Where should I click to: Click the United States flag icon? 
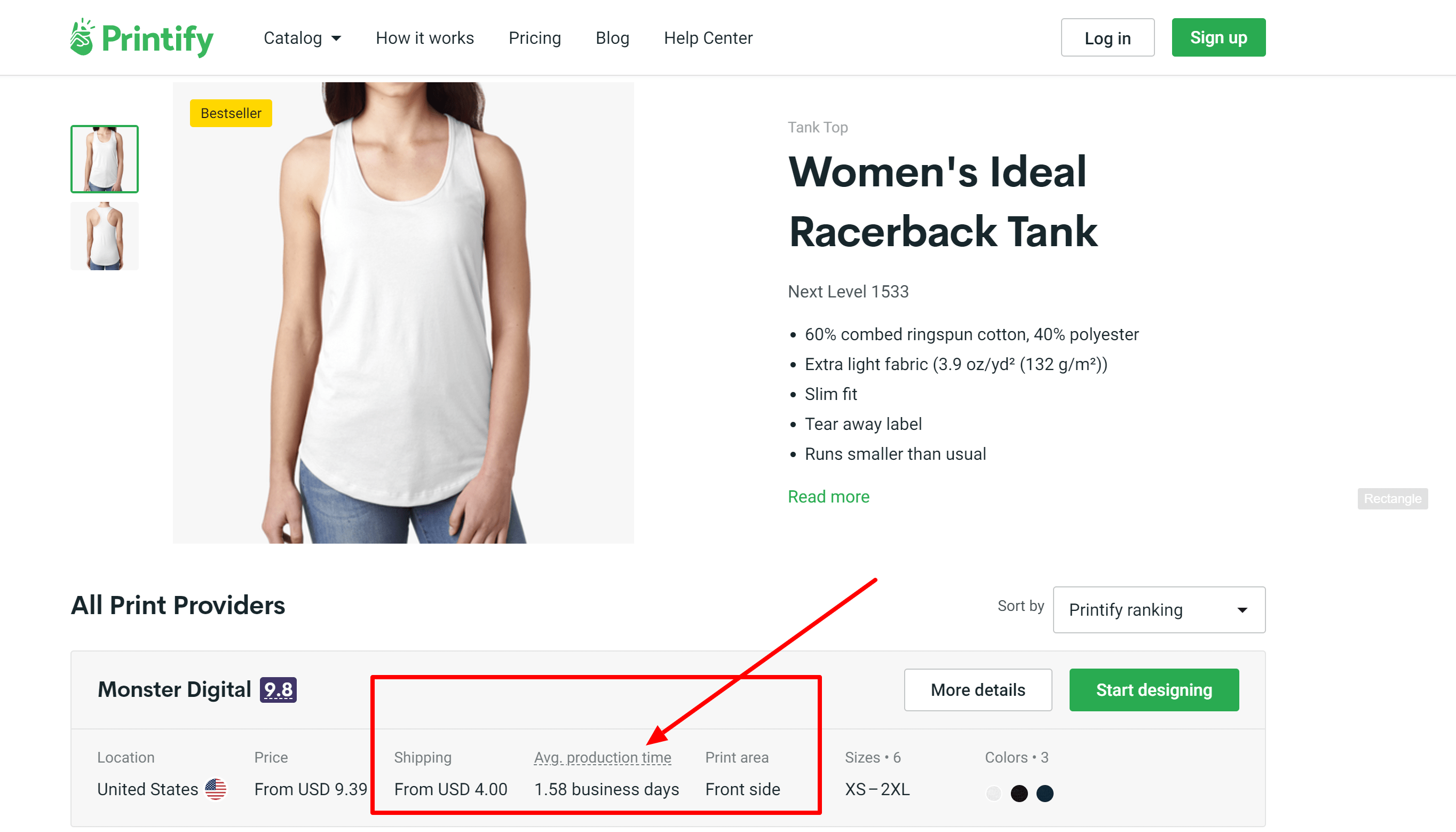tap(215, 789)
